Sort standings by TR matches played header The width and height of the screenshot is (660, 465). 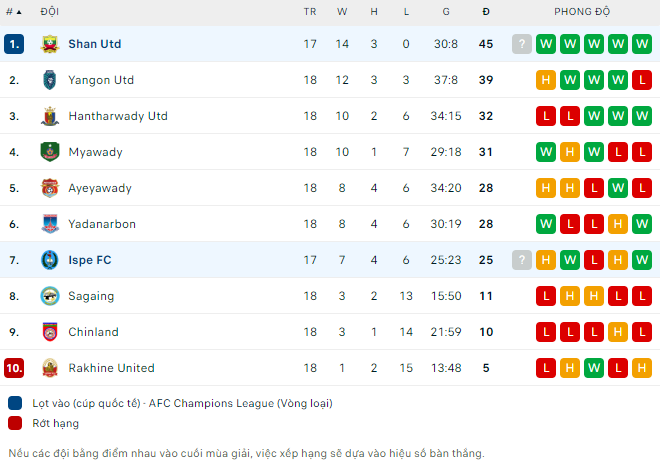[310, 12]
